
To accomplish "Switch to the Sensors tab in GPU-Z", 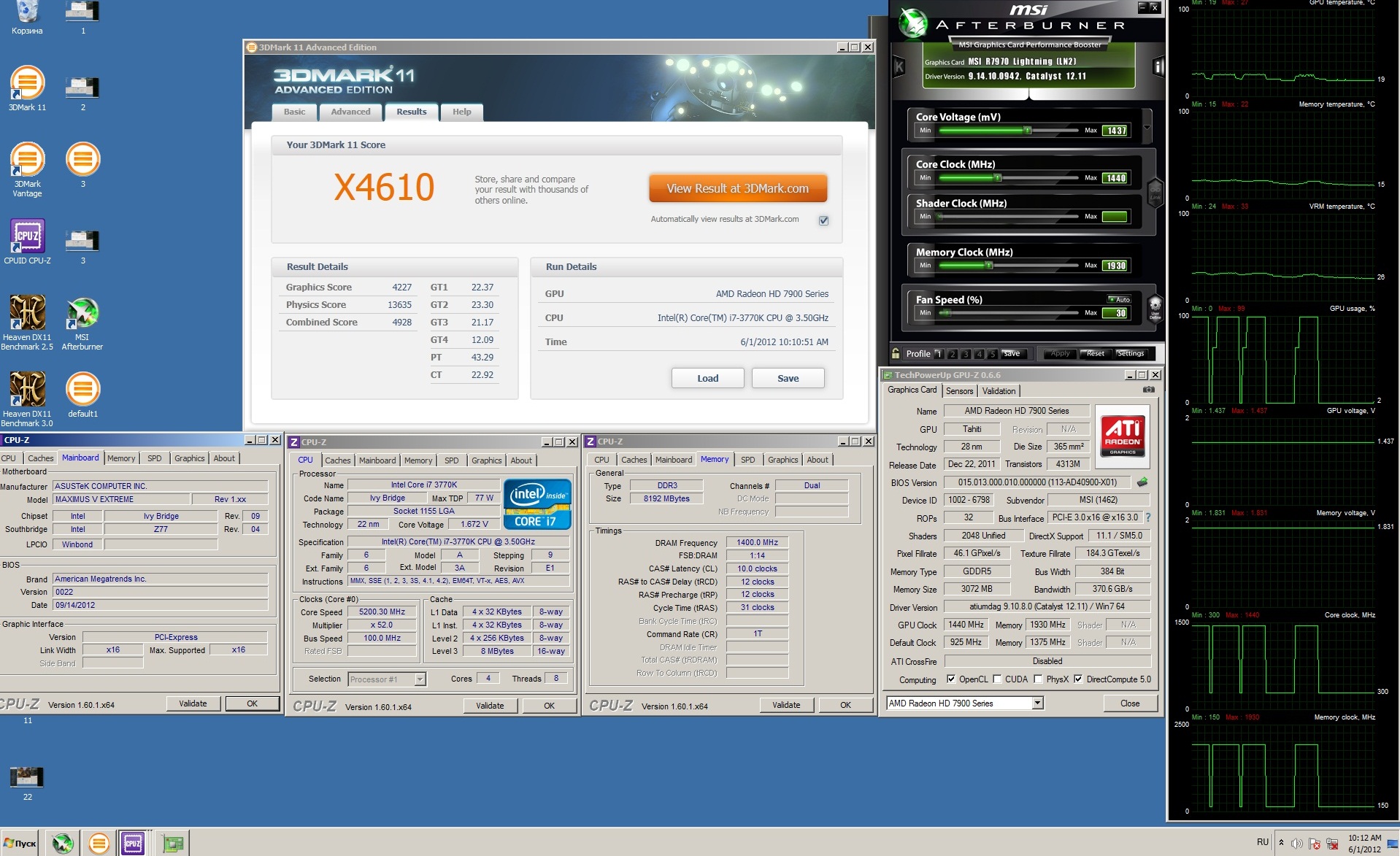I will (x=959, y=391).
